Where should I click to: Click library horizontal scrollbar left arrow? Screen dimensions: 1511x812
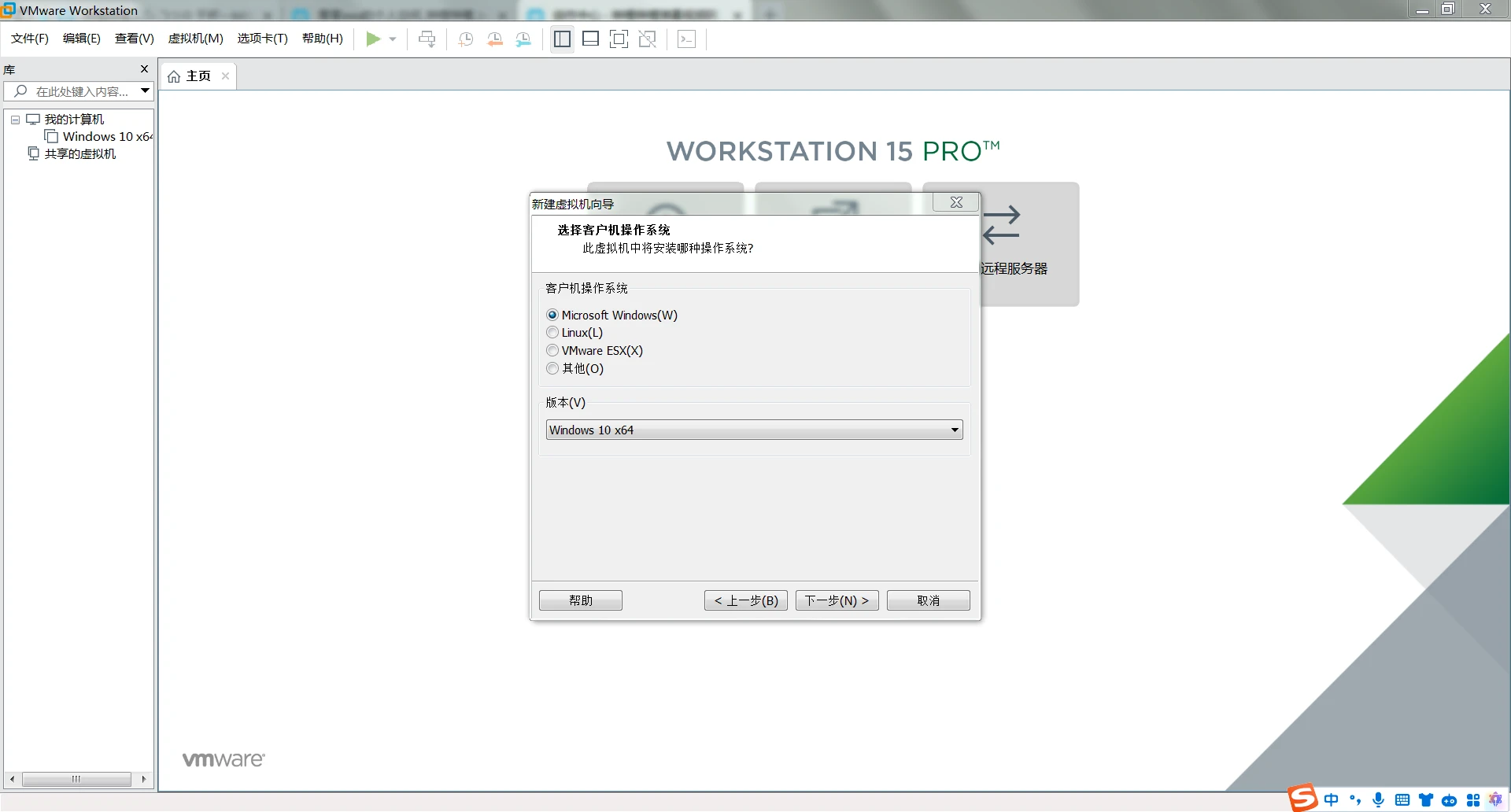point(12,779)
